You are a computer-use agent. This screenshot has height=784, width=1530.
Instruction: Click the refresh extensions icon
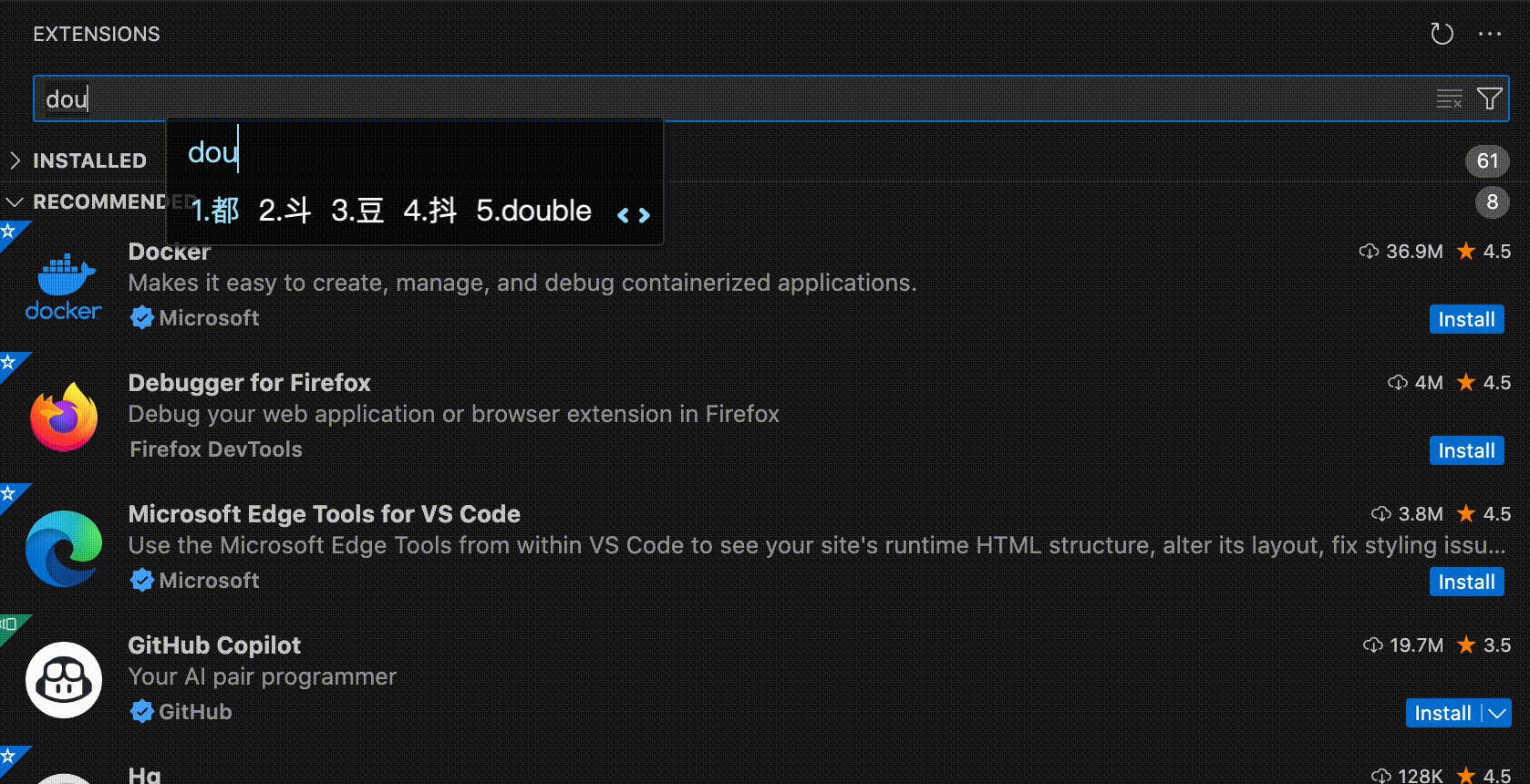[1441, 34]
